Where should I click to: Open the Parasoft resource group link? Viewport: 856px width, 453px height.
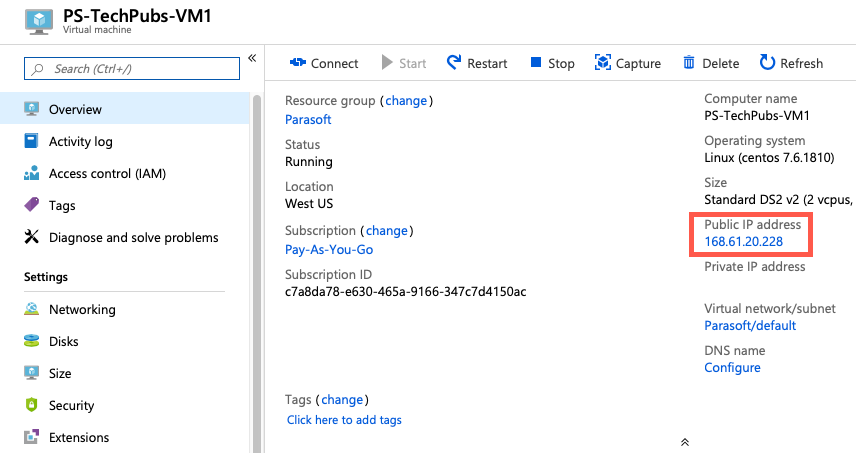coord(308,119)
